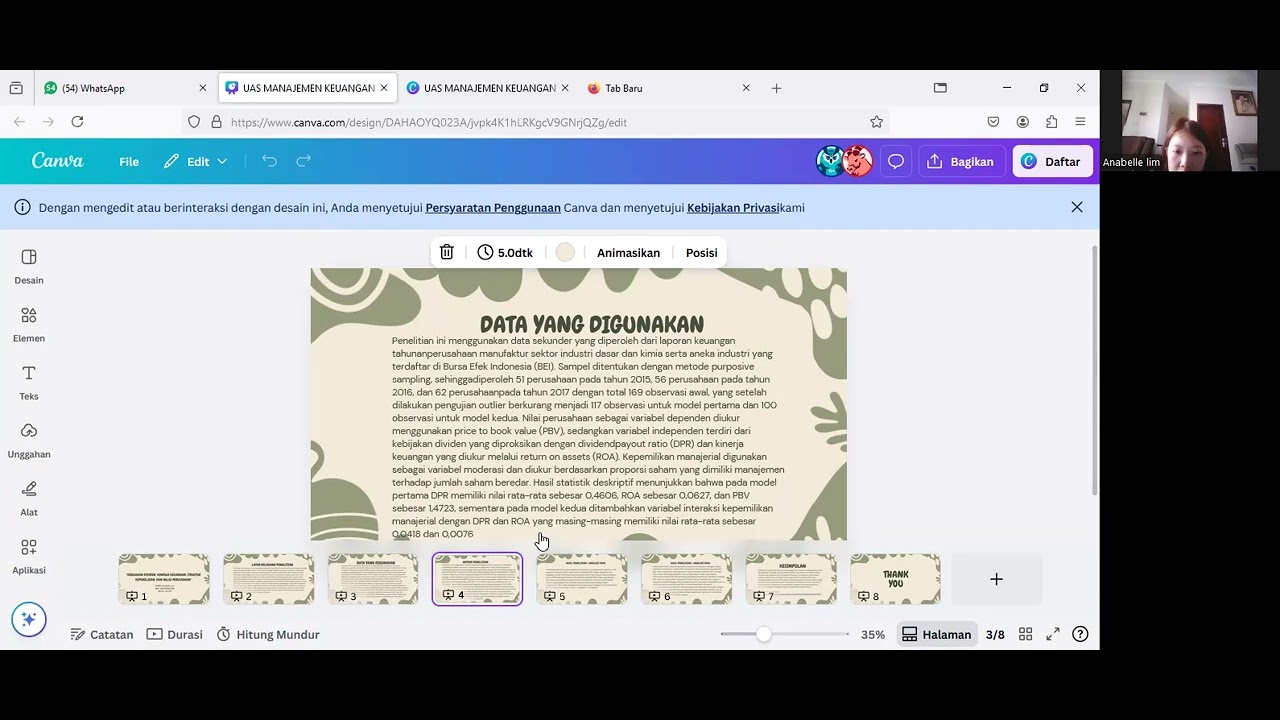Enter fullscreen presentation mode

click(1053, 634)
